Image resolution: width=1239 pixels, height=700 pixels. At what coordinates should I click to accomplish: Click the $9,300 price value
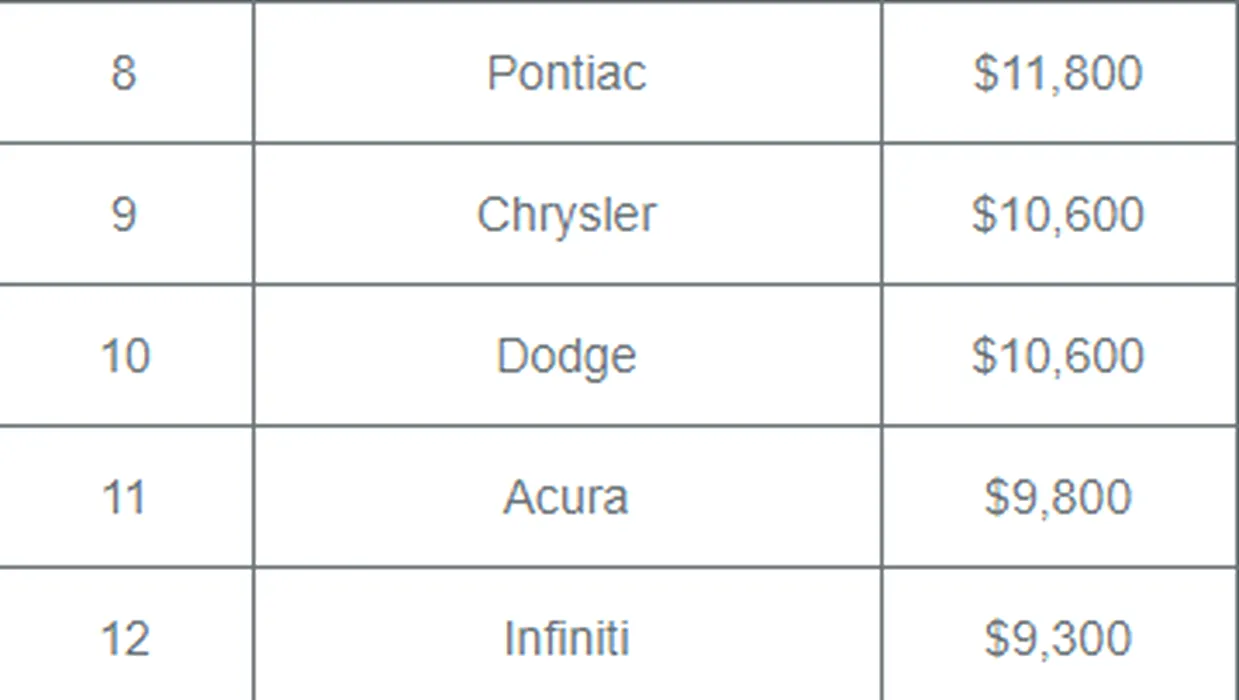coord(1057,639)
